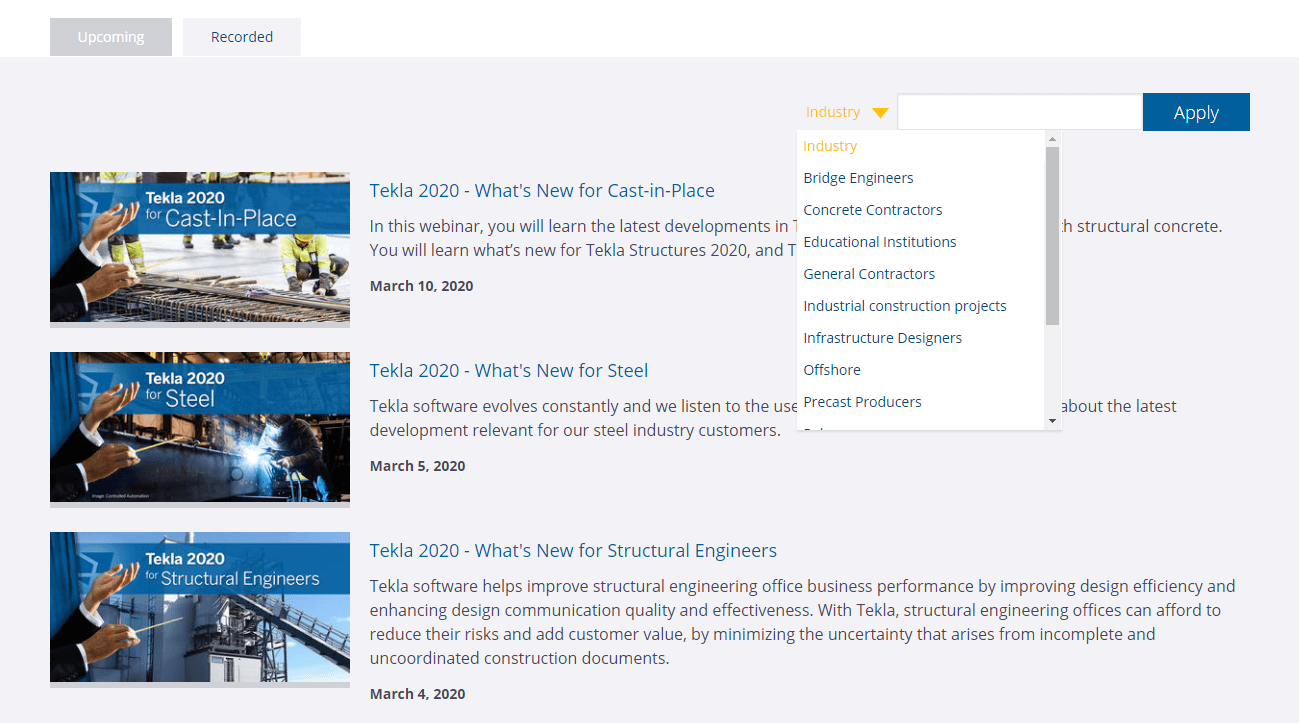This screenshot has width=1299, height=723.
Task: Click the March 4, 2020 date text
Action: point(417,694)
